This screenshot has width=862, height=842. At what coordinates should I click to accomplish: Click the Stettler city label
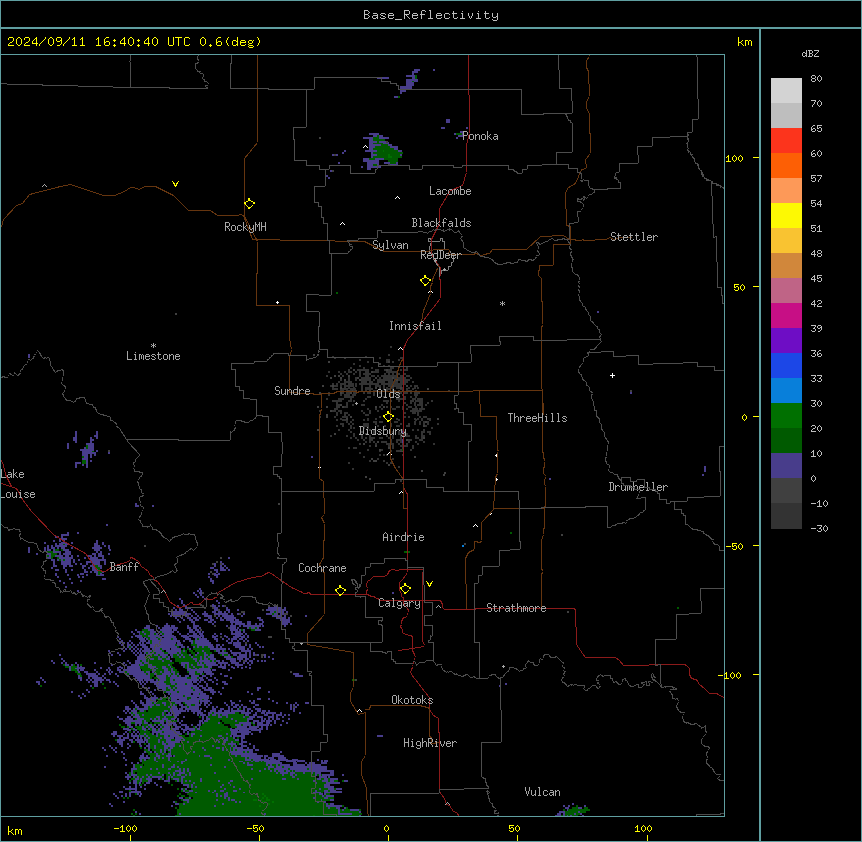coord(634,237)
